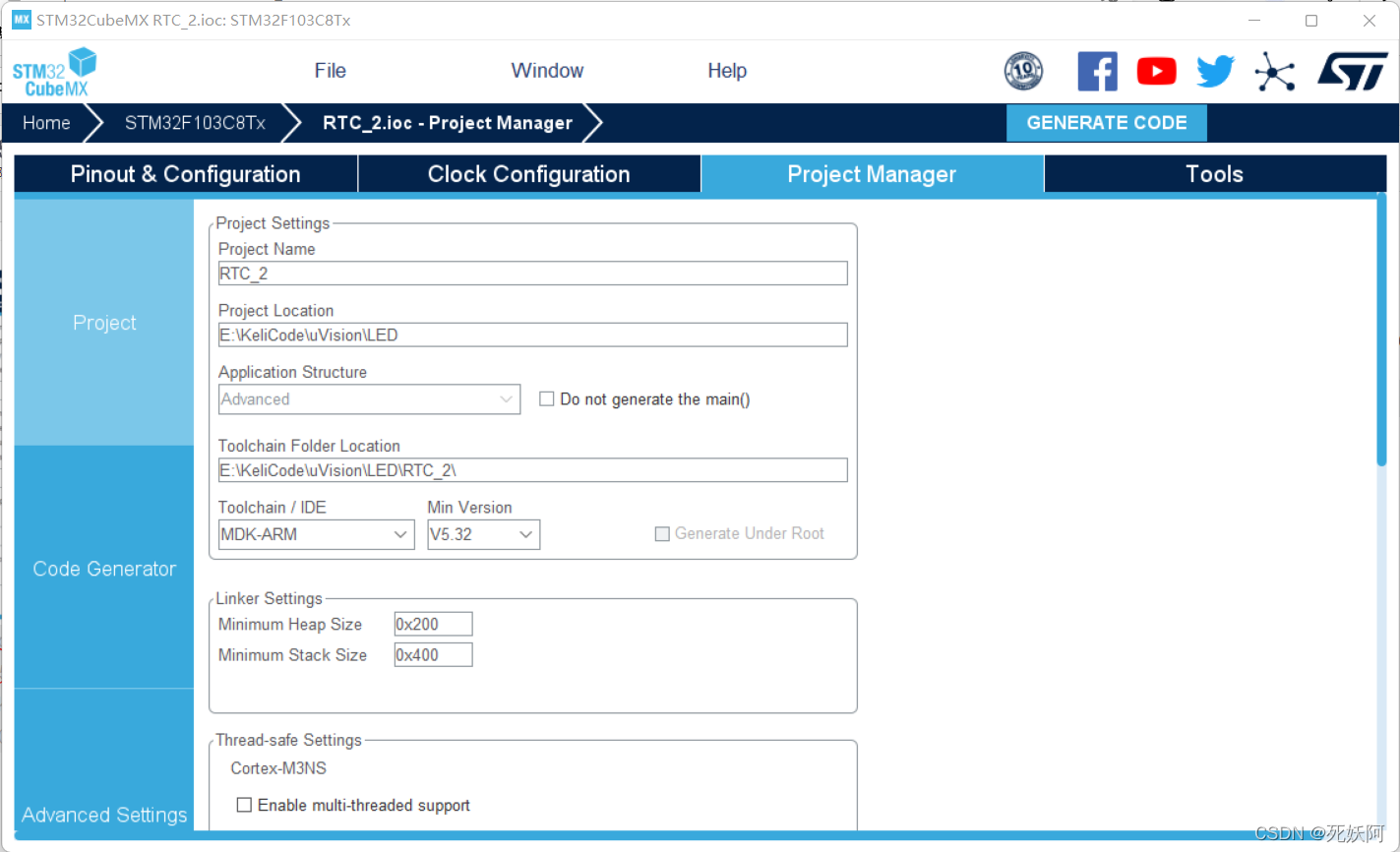1400x852 pixels.
Task: Switch to Pinout & Configuration tab
Action: click(186, 174)
